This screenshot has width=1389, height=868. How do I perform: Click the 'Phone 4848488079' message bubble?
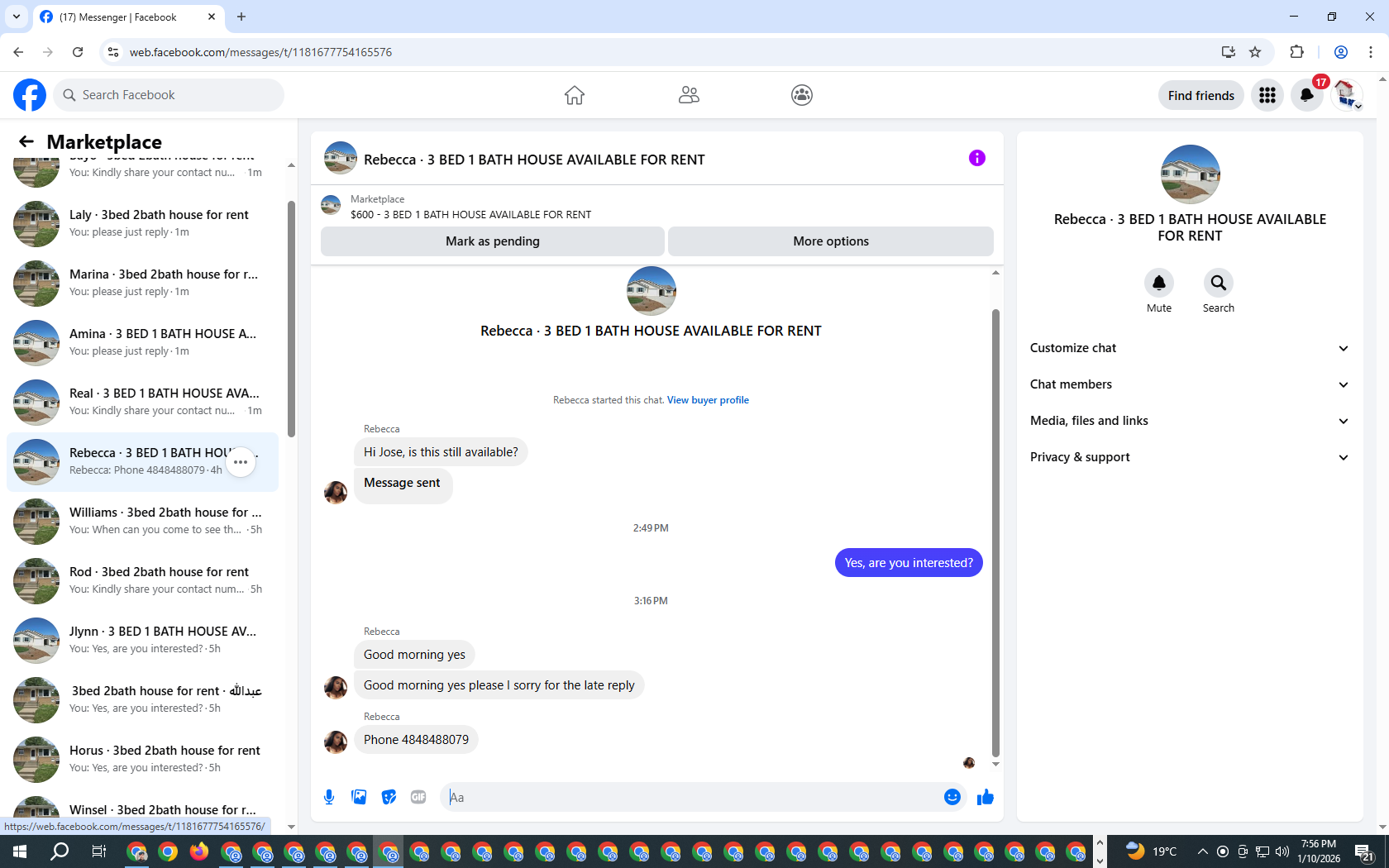pos(416,740)
